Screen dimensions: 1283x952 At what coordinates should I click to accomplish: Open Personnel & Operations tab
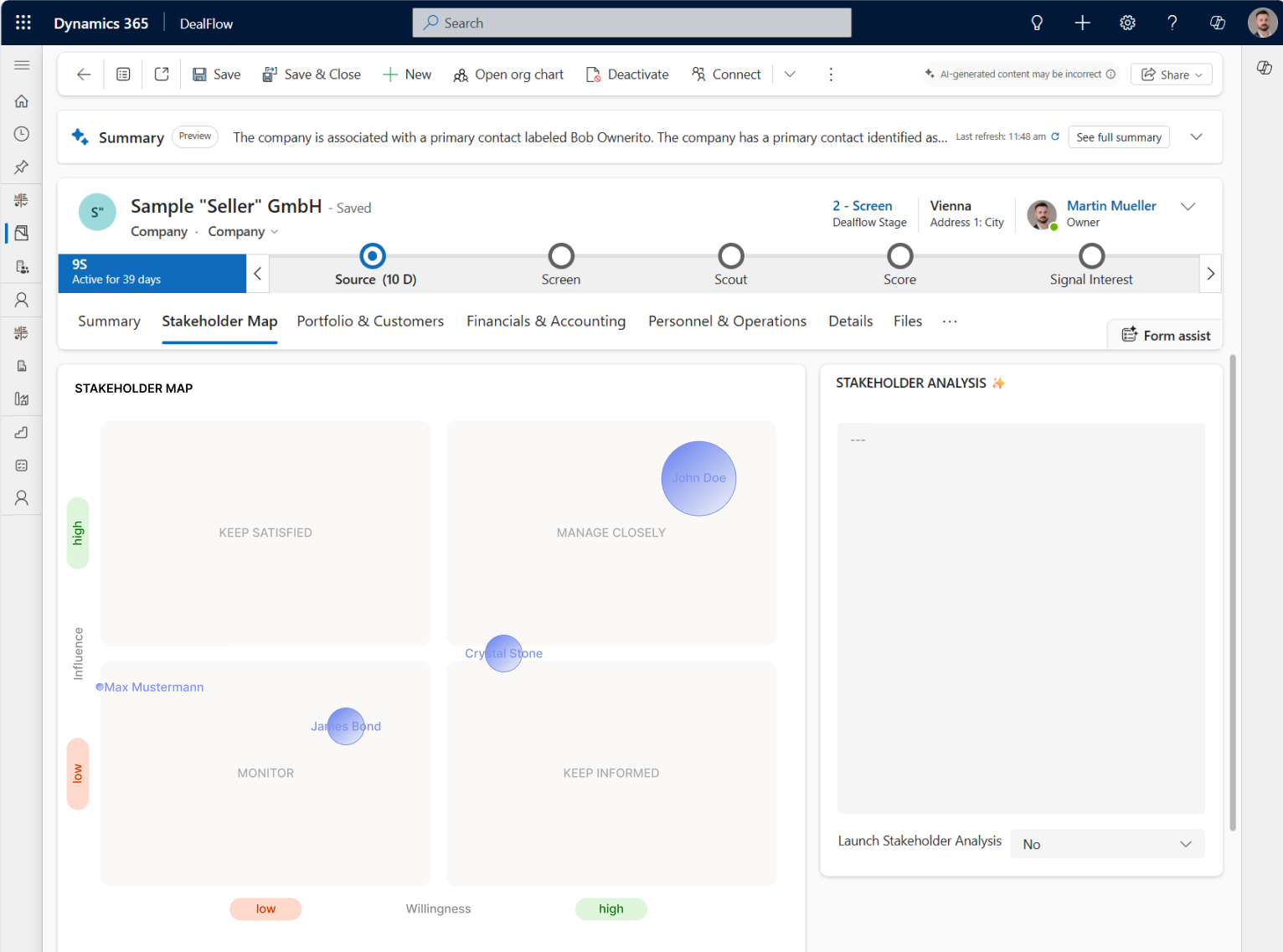[x=727, y=322]
